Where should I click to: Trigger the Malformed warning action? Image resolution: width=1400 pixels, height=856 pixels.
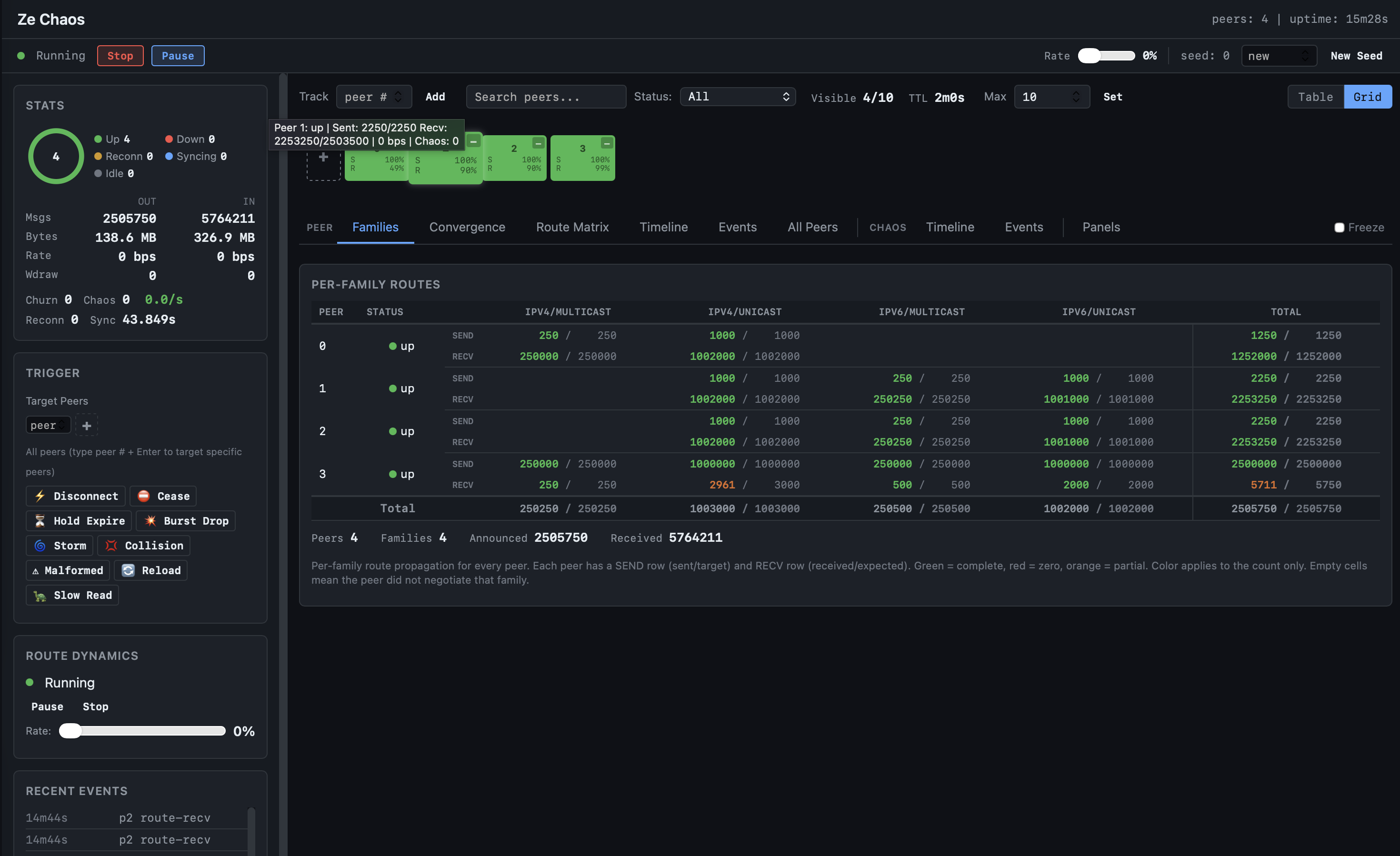[x=68, y=570]
